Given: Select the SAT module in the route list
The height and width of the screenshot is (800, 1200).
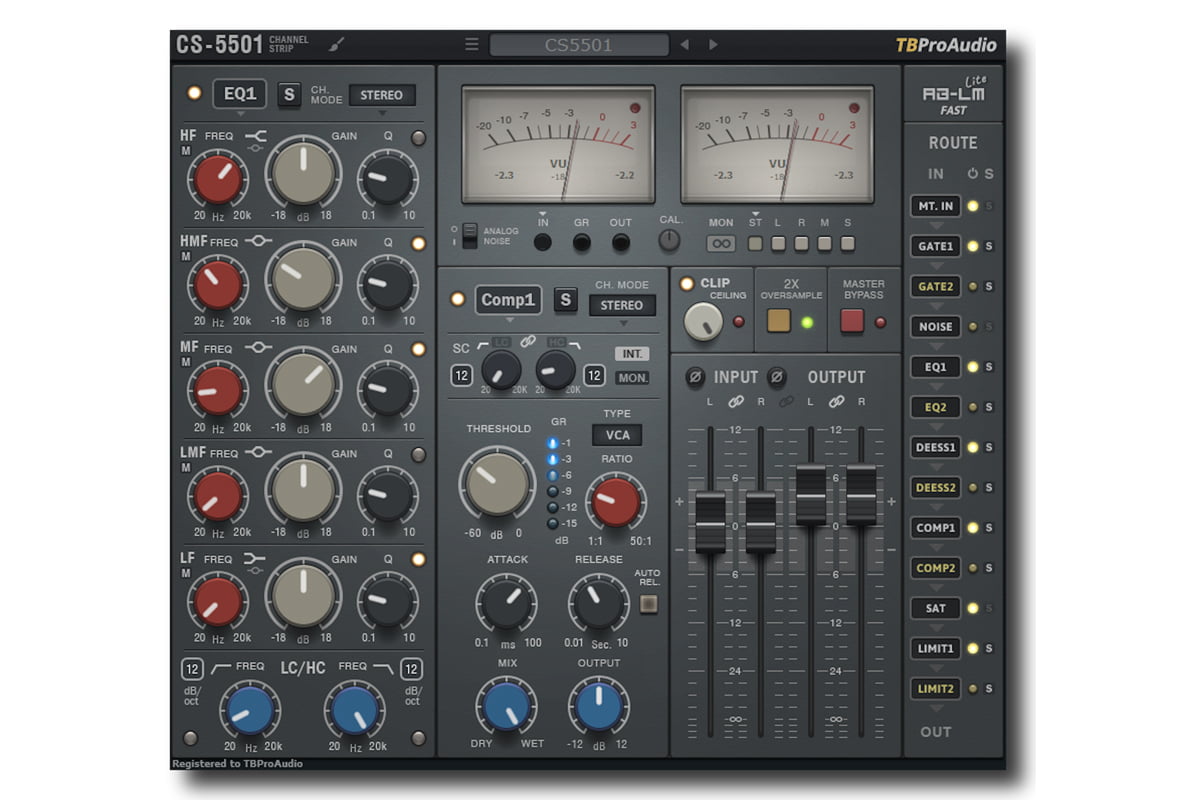Looking at the screenshot, I should click(935, 608).
